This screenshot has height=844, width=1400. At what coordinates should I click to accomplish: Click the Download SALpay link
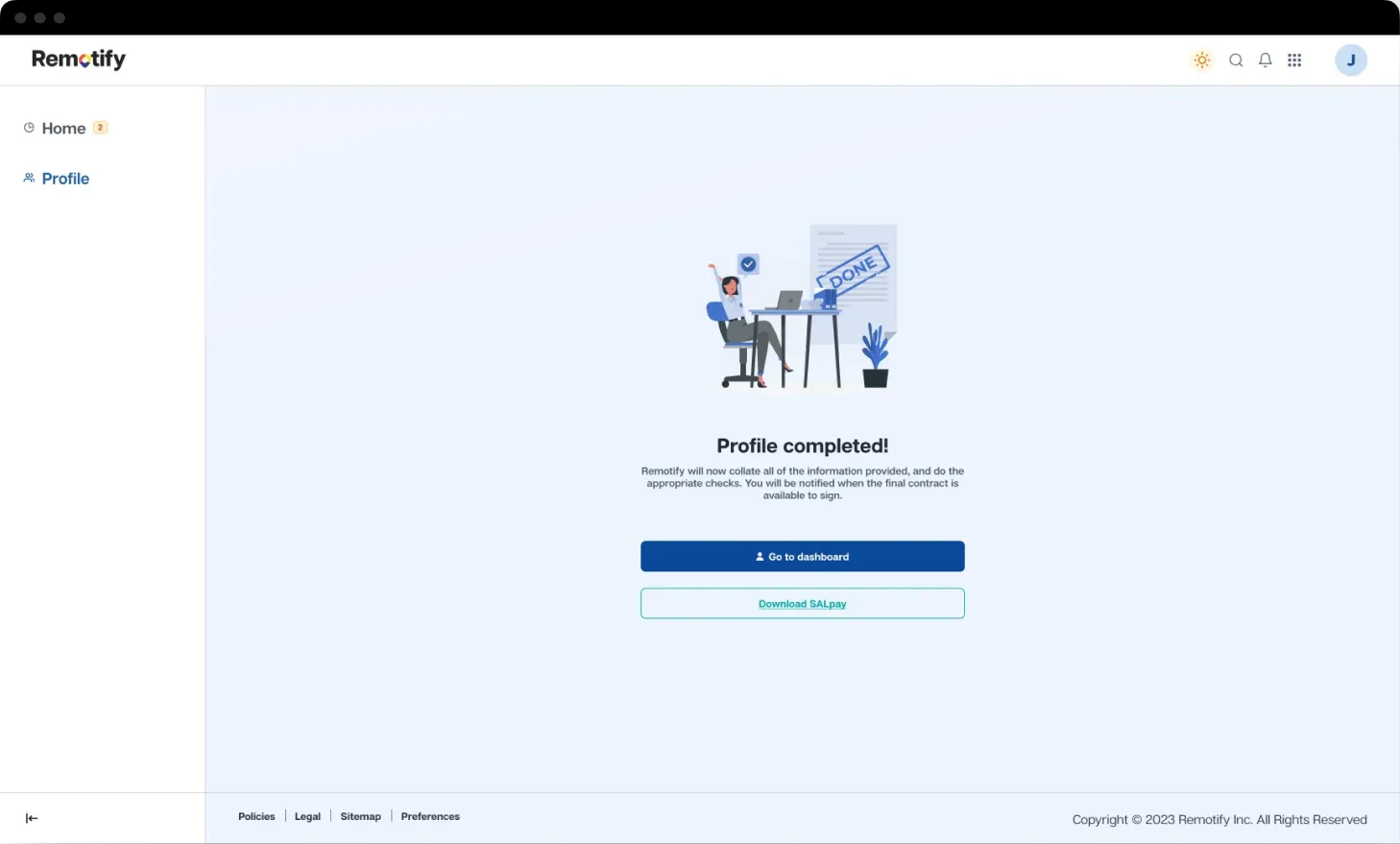pos(802,604)
